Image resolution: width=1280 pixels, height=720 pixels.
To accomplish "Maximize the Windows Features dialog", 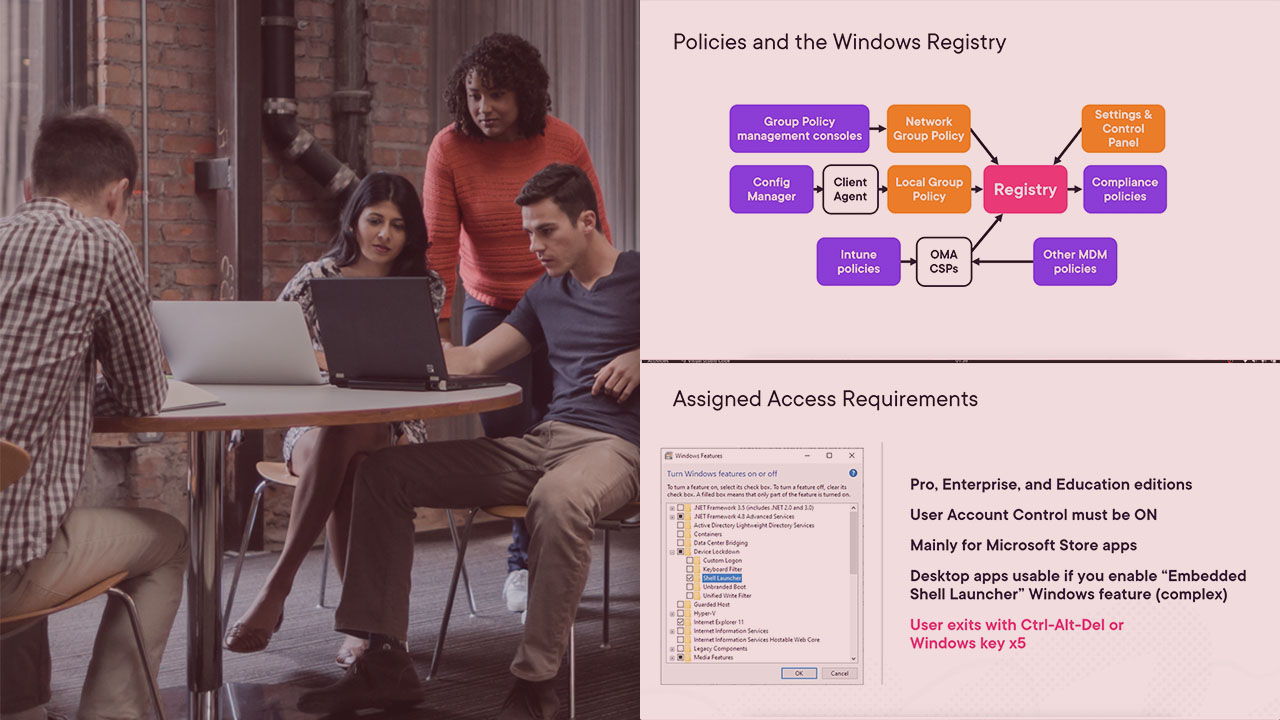I will [829, 456].
